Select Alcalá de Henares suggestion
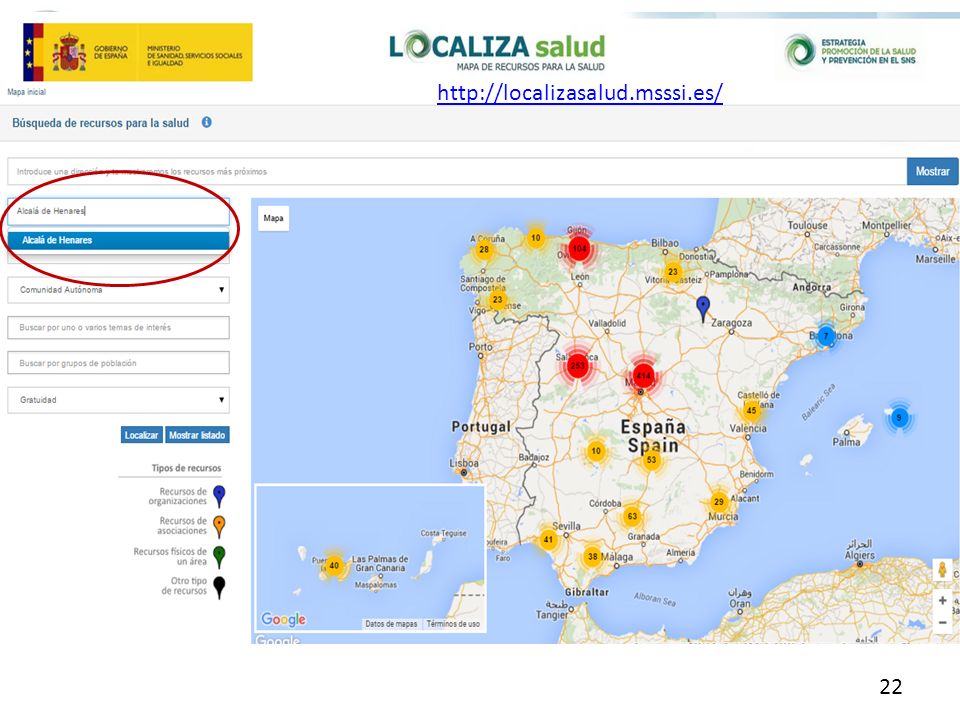This screenshot has width=960, height=720. point(118,240)
